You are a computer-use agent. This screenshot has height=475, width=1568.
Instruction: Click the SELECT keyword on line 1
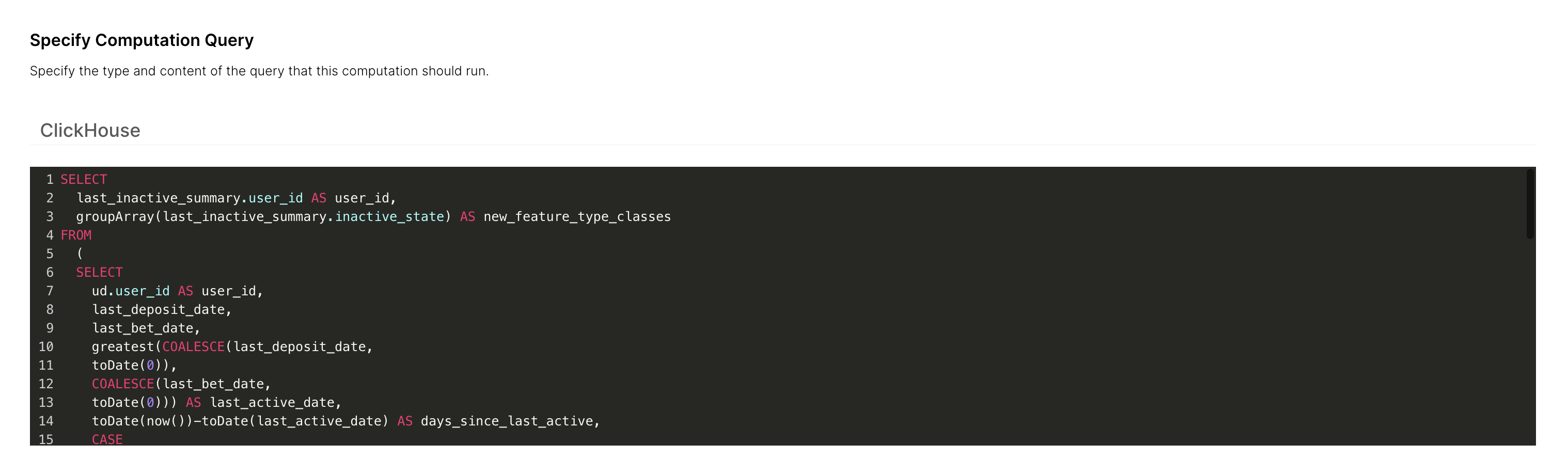[83, 180]
